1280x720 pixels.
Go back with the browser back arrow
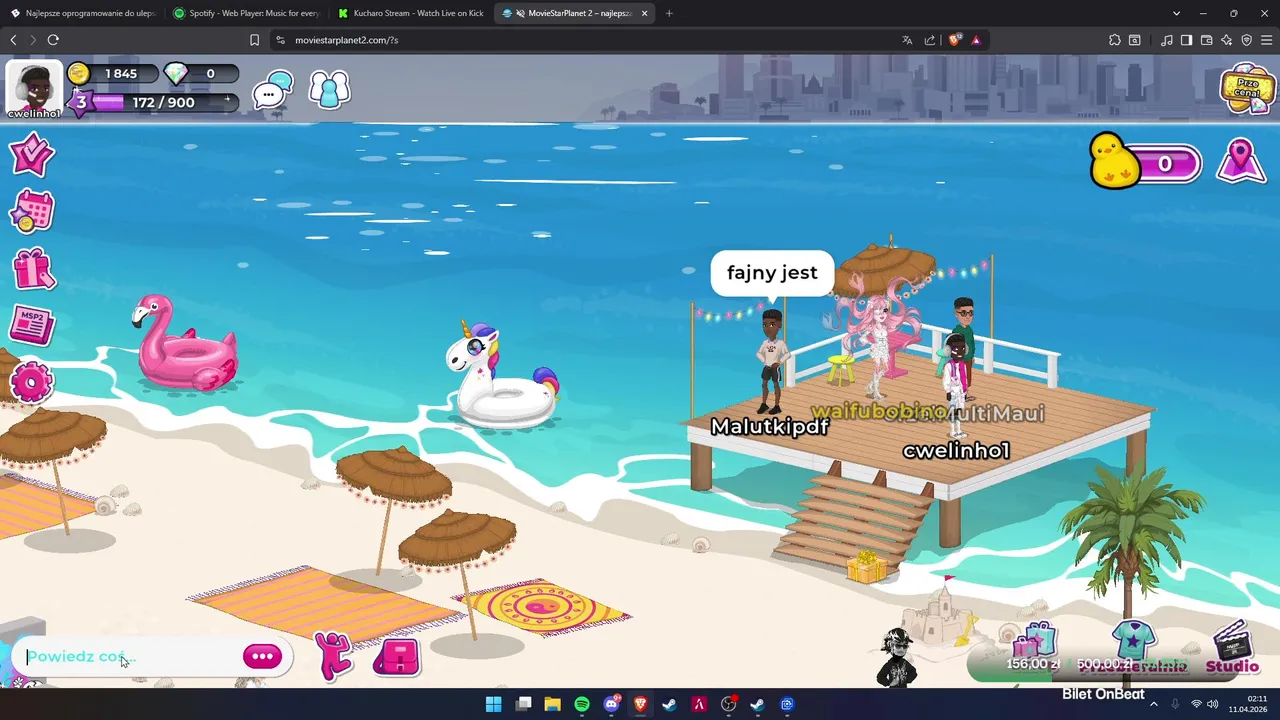coord(13,40)
